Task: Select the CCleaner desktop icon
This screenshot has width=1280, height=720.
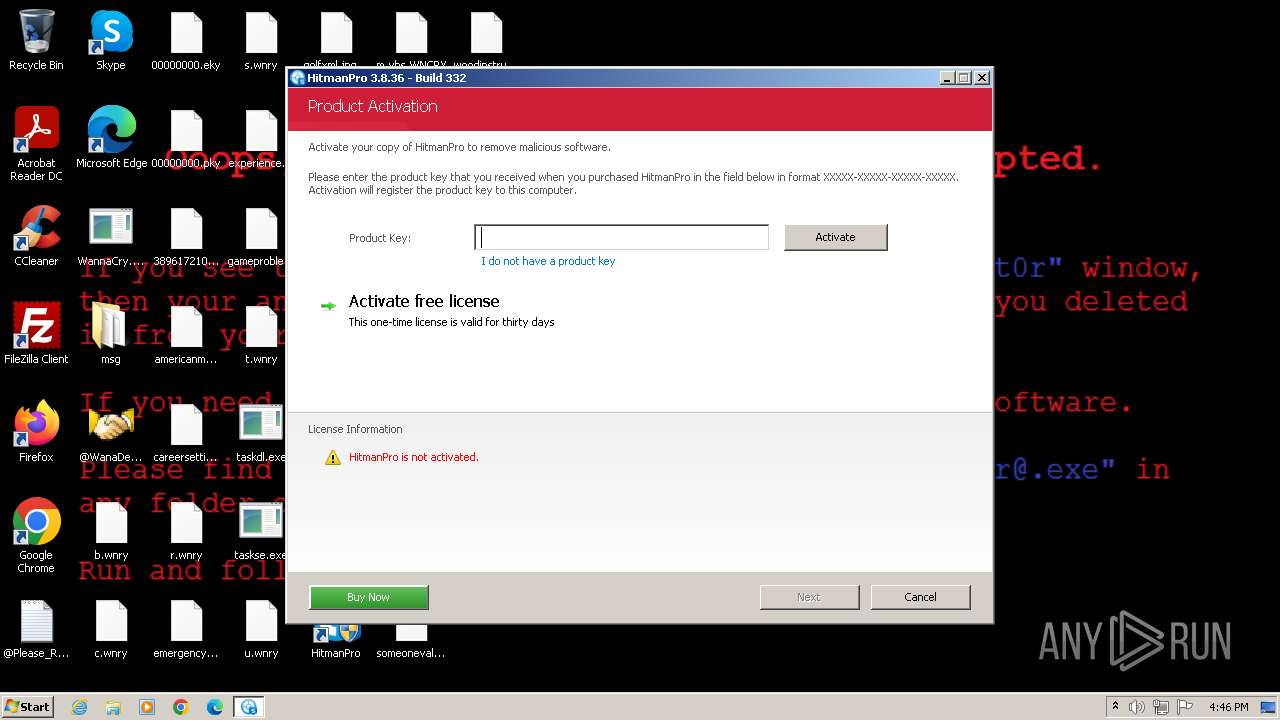Action: (x=36, y=236)
